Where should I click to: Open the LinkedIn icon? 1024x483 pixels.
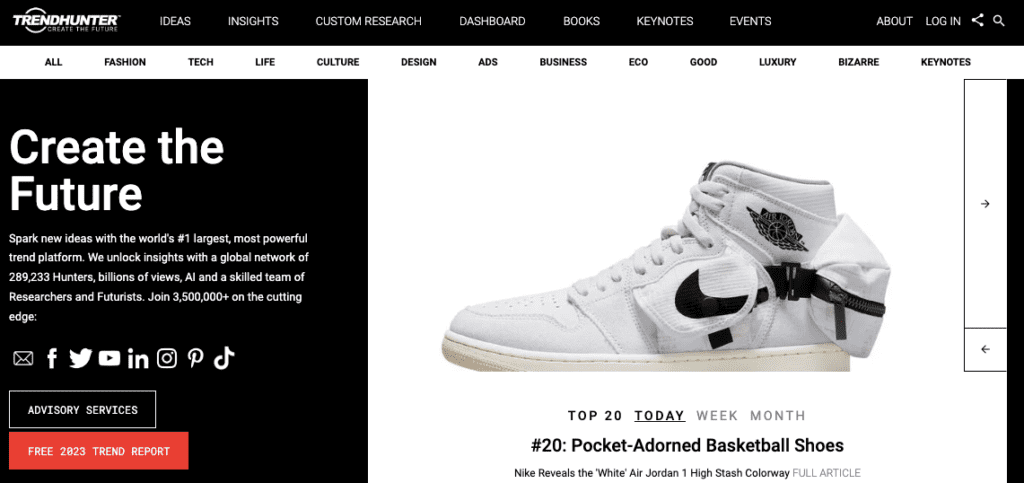pyautogui.click(x=138, y=358)
